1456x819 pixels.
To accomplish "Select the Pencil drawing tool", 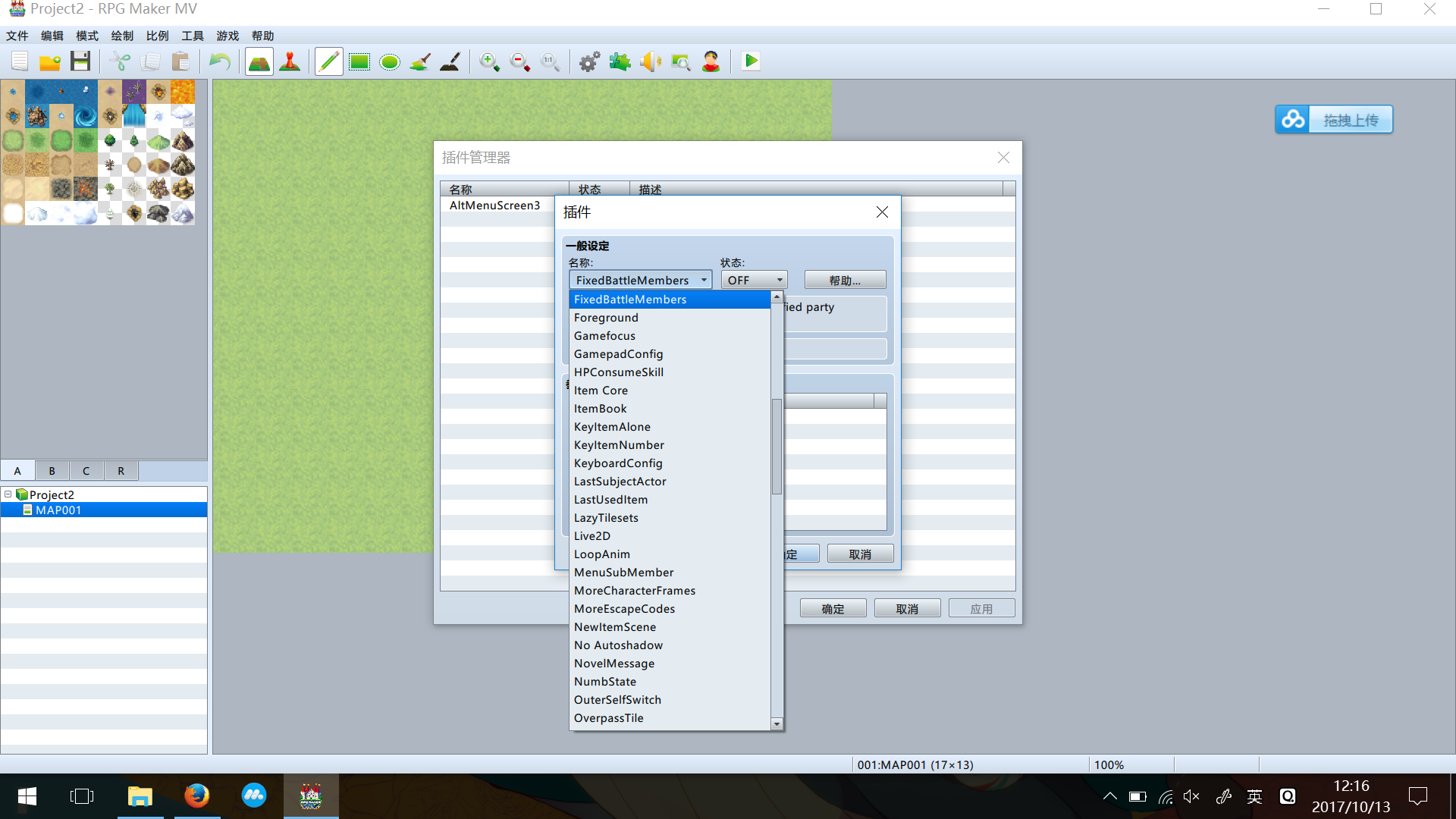I will 329,61.
